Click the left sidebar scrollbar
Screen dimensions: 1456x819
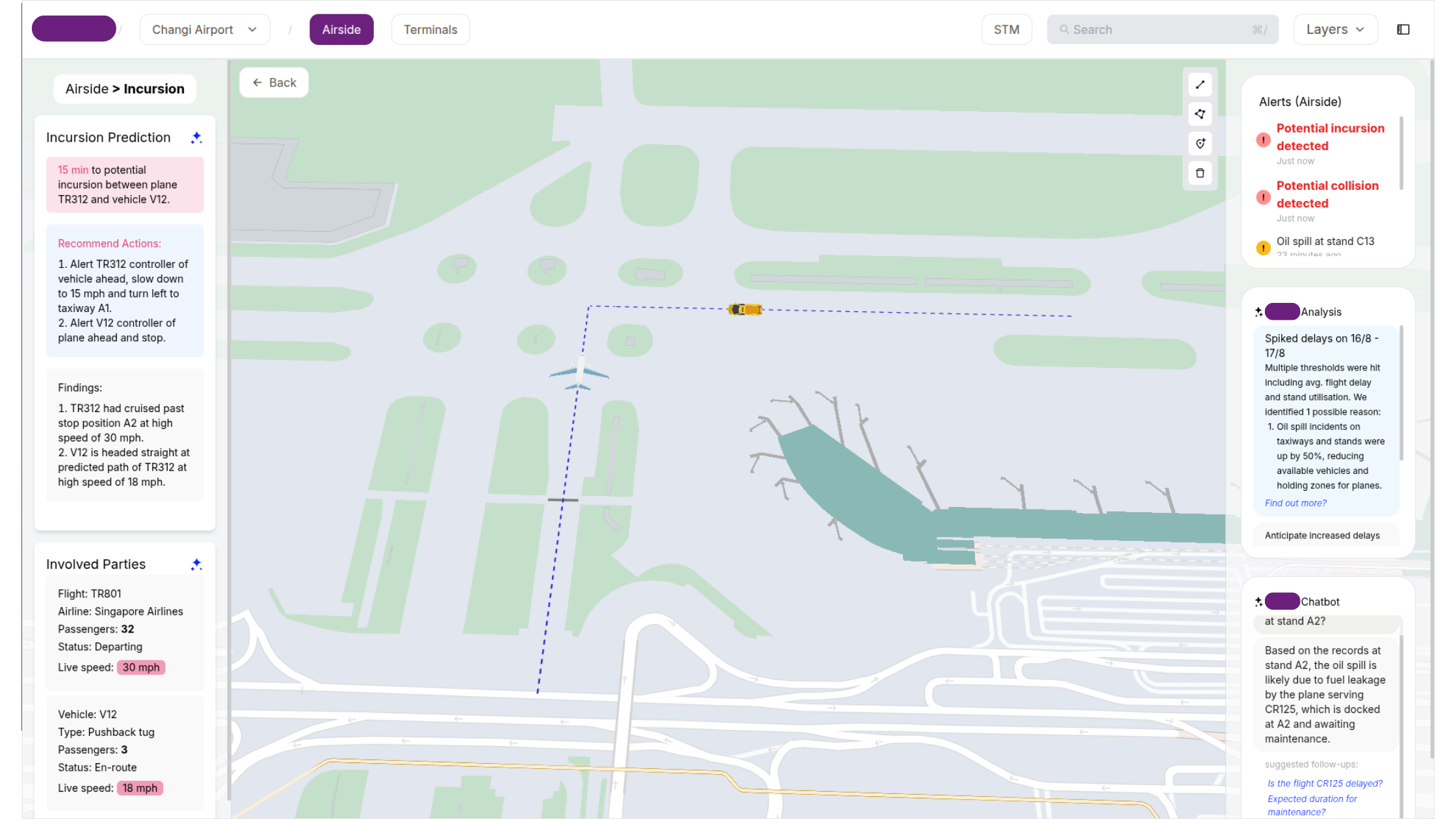tap(228, 430)
